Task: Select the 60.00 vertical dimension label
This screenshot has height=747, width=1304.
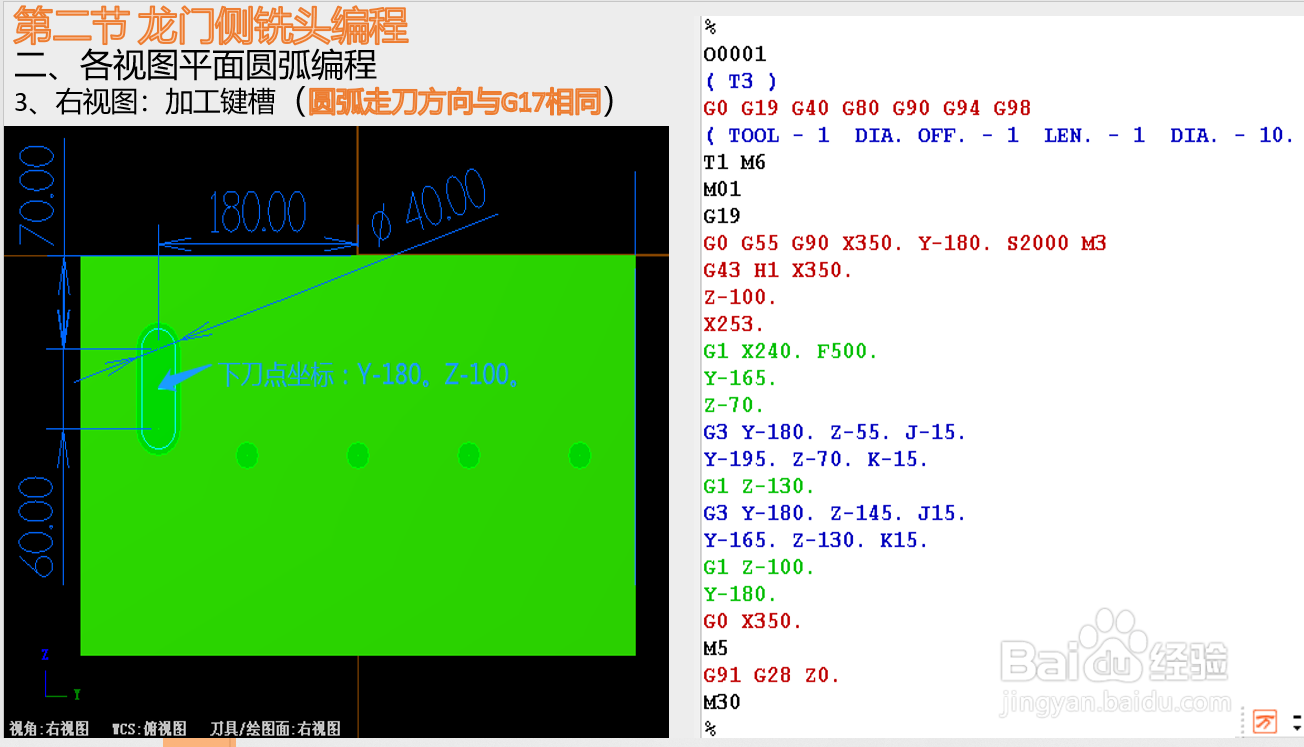Action: click(37, 526)
